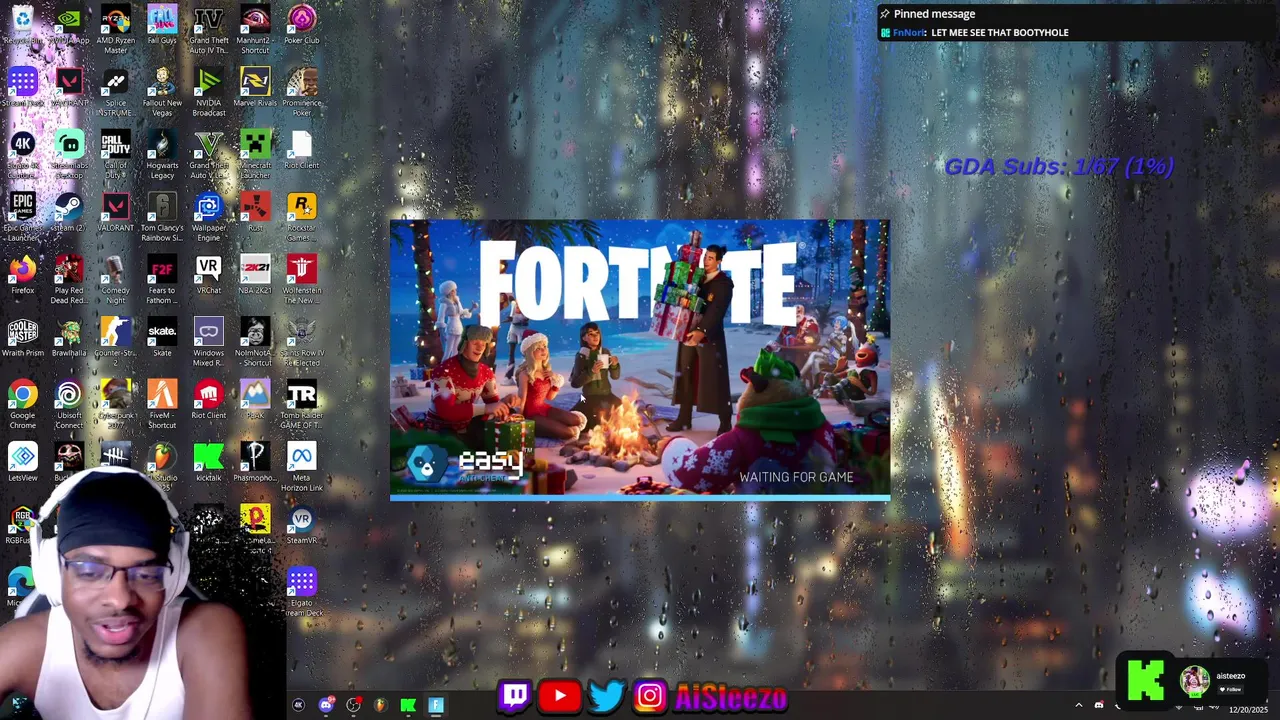This screenshot has height=720, width=1280.
Task: Open Wolfenstein The New Order shortcut
Action: (301, 280)
